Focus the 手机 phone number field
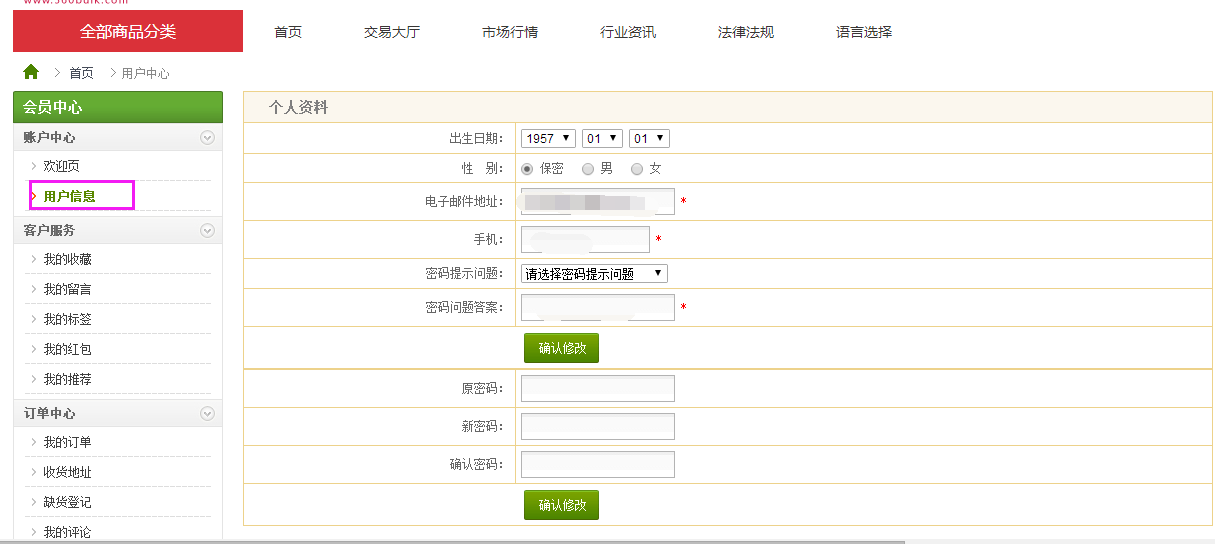Screen dimensions: 1215x544 [585, 239]
